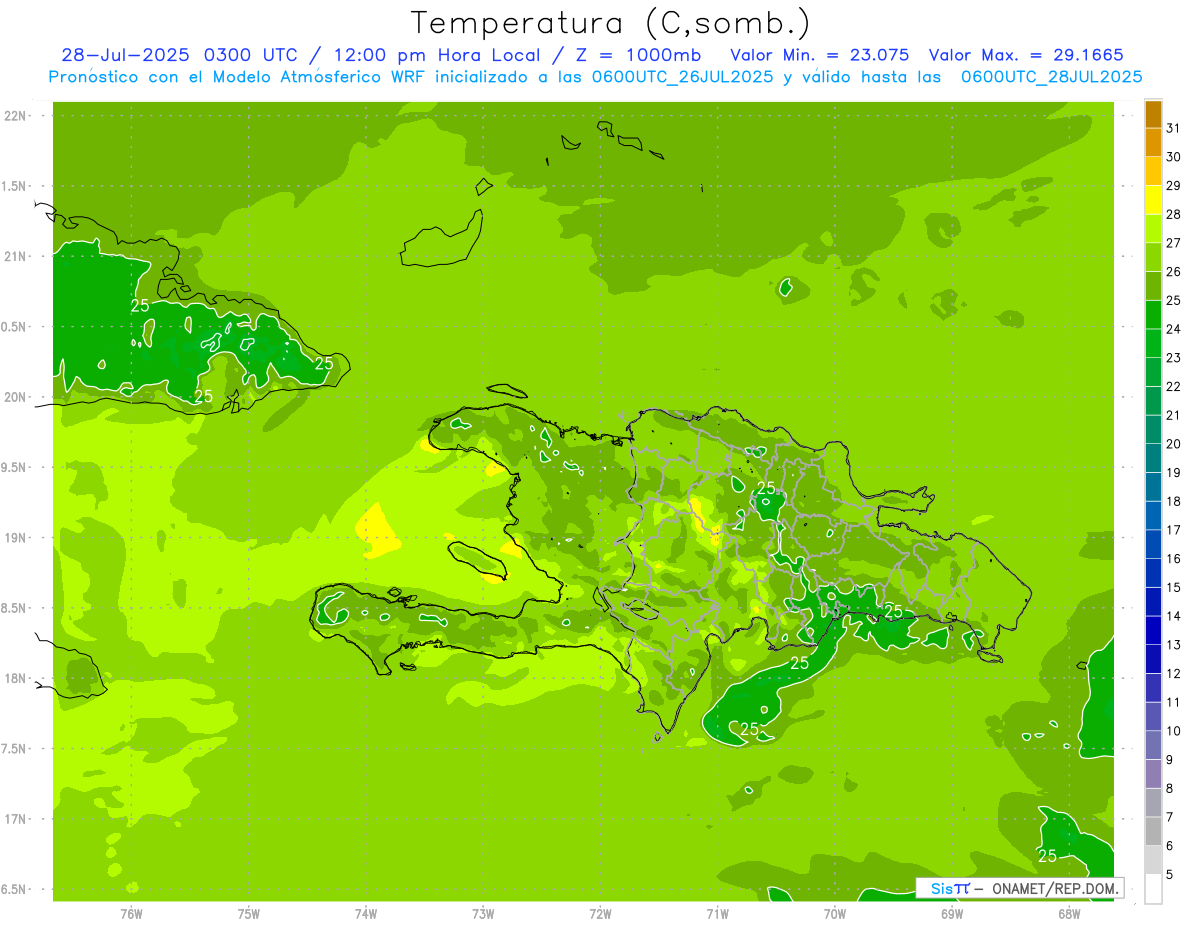
Task: Click the '70W' longitude axis label
Action: pyautogui.click(x=834, y=914)
